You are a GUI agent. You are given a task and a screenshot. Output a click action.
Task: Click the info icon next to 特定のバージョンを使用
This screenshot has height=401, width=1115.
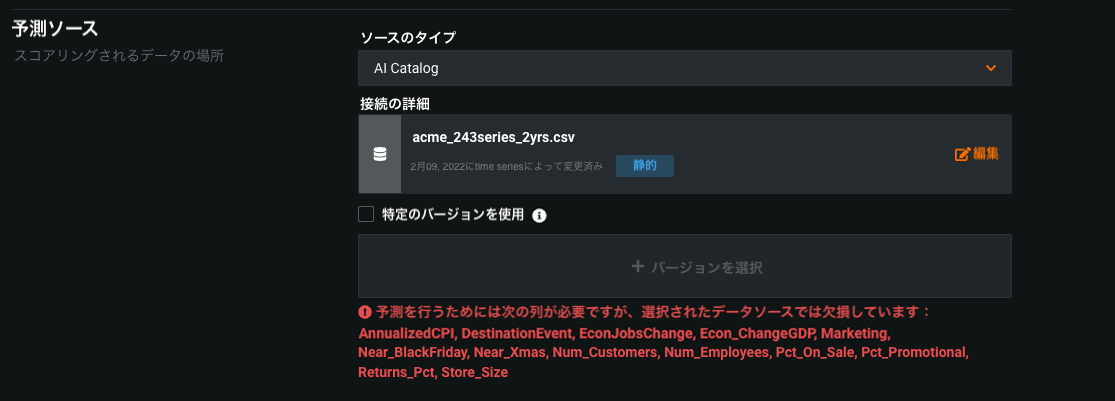tap(539, 215)
